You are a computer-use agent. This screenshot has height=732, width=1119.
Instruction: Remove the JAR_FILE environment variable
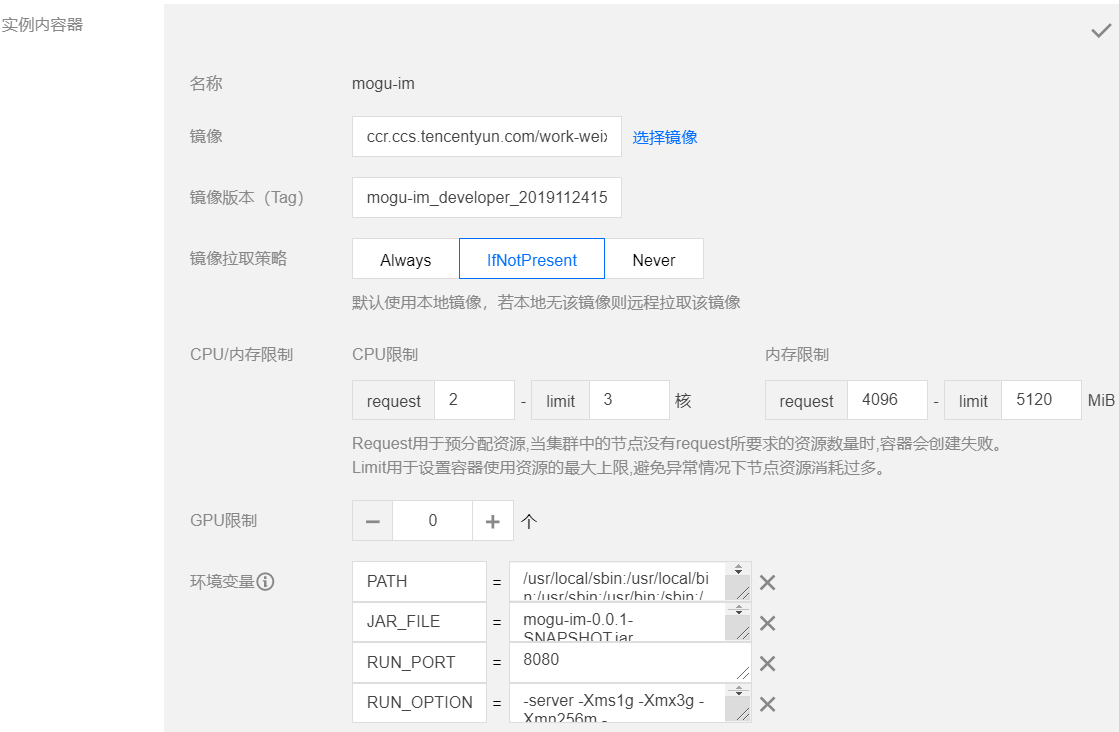click(x=767, y=622)
